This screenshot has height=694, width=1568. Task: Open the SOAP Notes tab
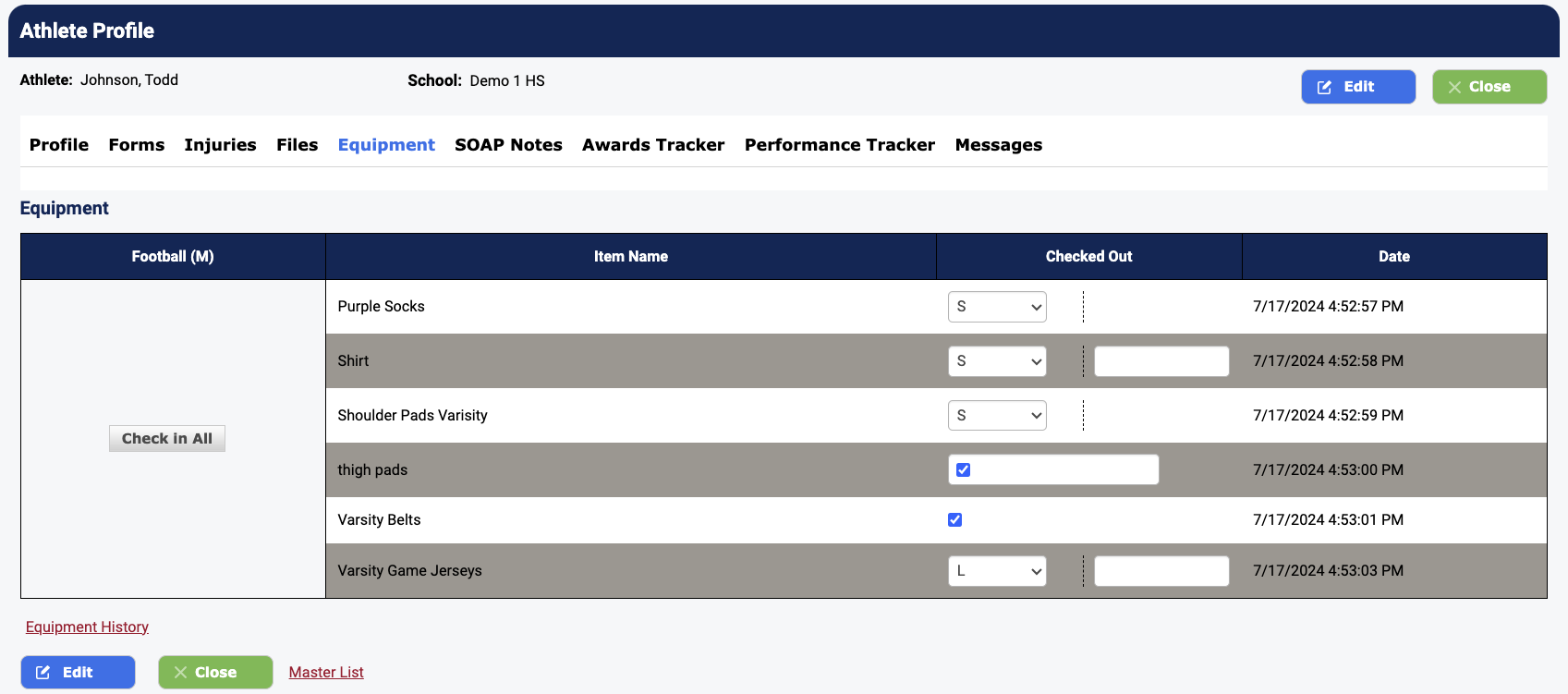tap(508, 145)
